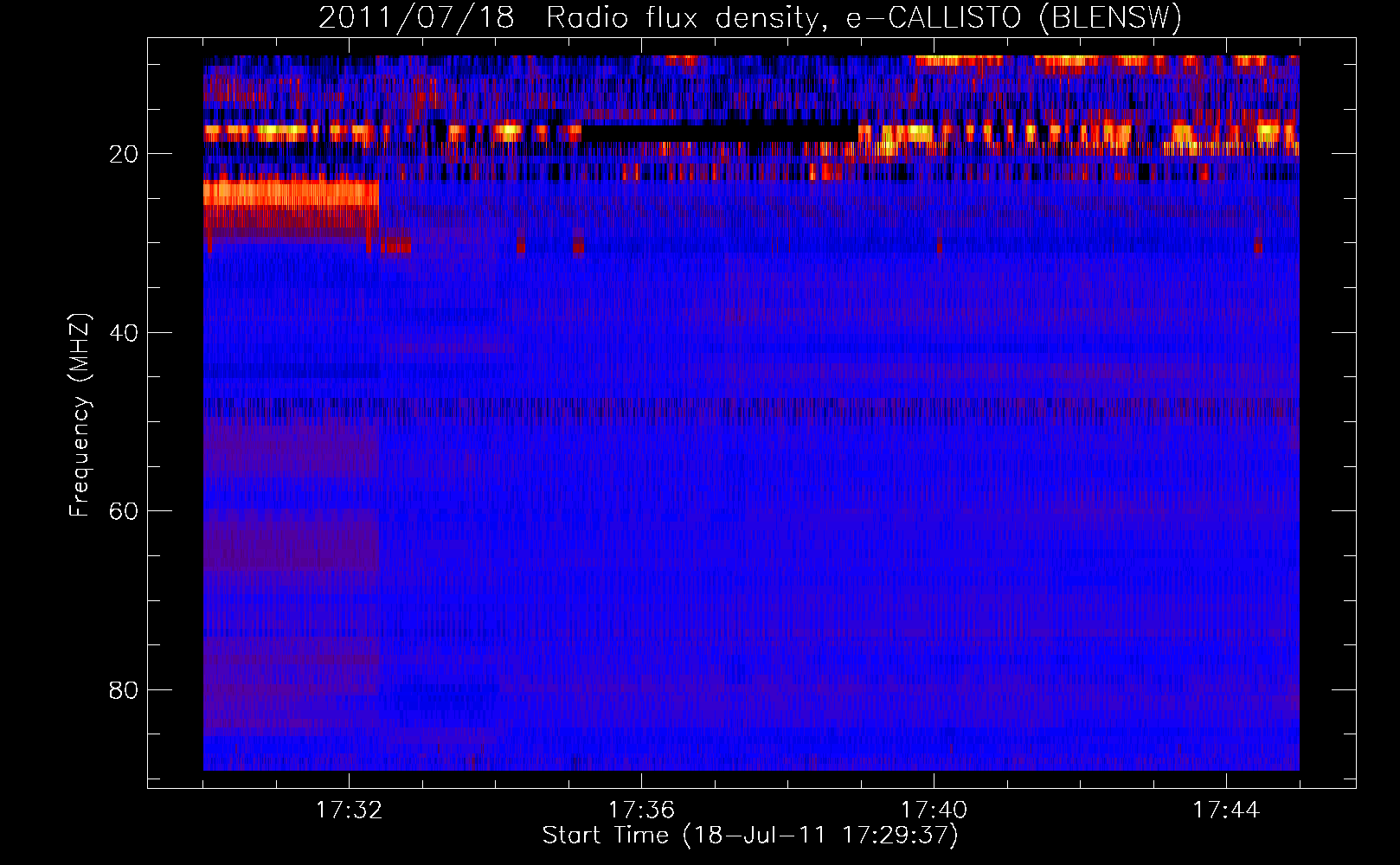
Task: Click the 17:40 time tick label
Action: click(934, 810)
